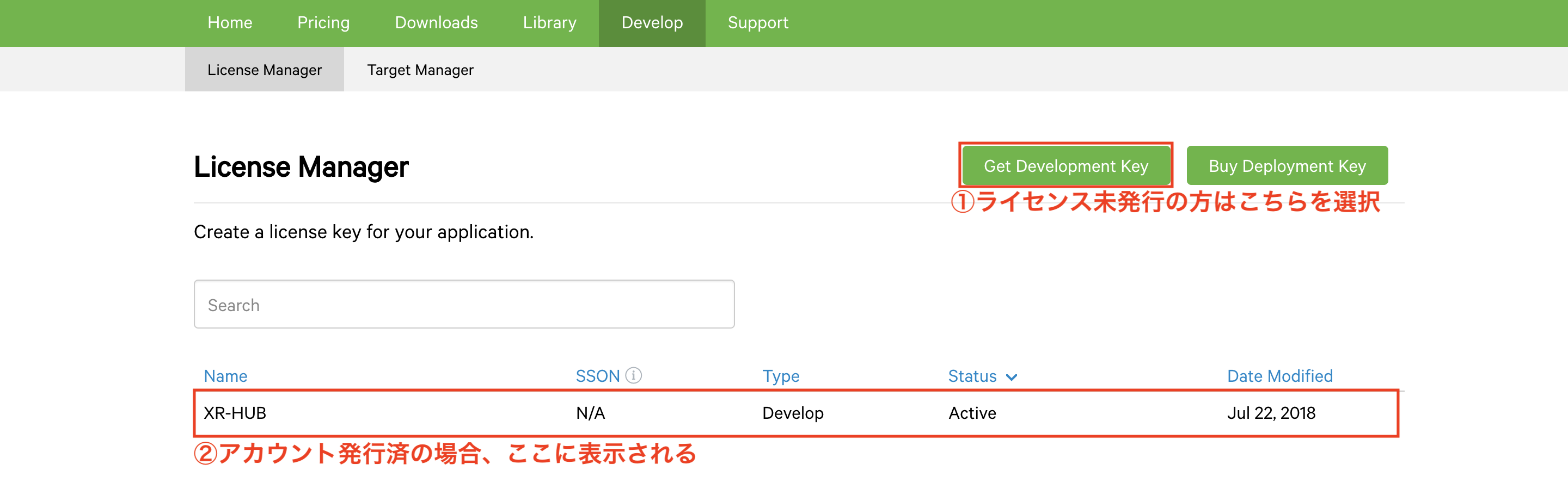Sort licenses by Type column
This screenshot has height=495, width=1568.
tap(780, 376)
